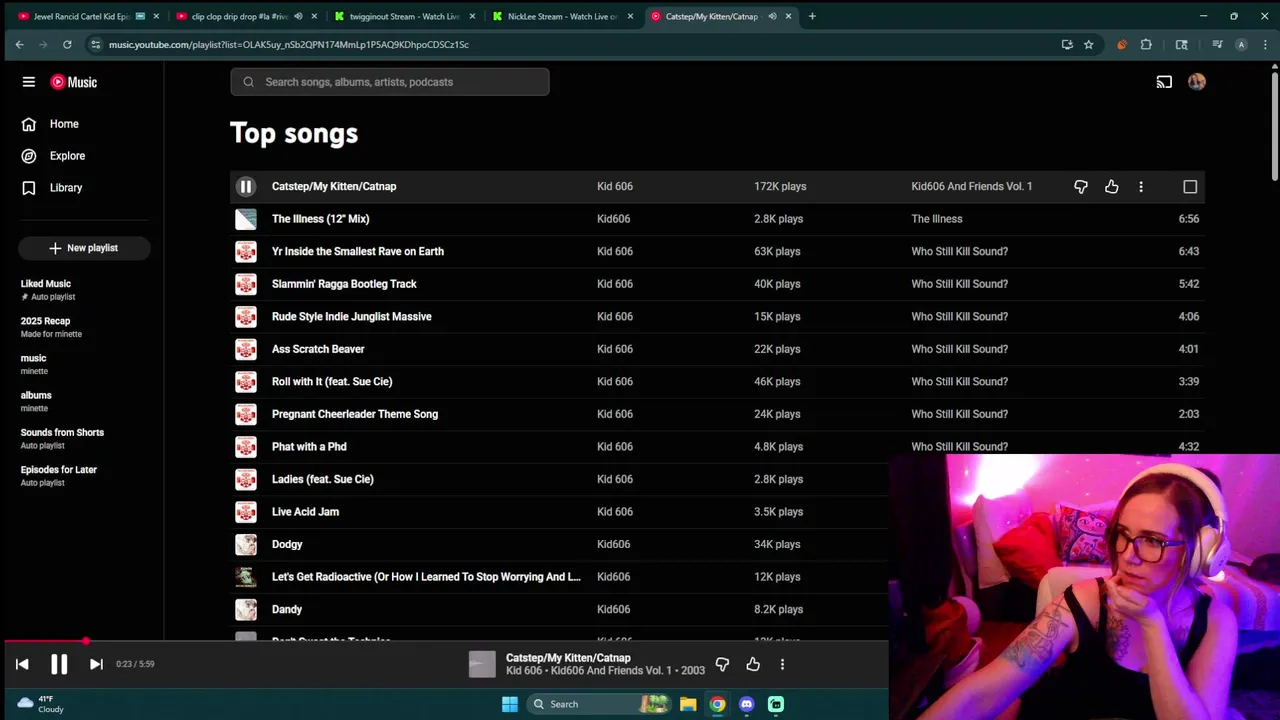
Task: Open a new browser tab
Action: [x=812, y=16]
